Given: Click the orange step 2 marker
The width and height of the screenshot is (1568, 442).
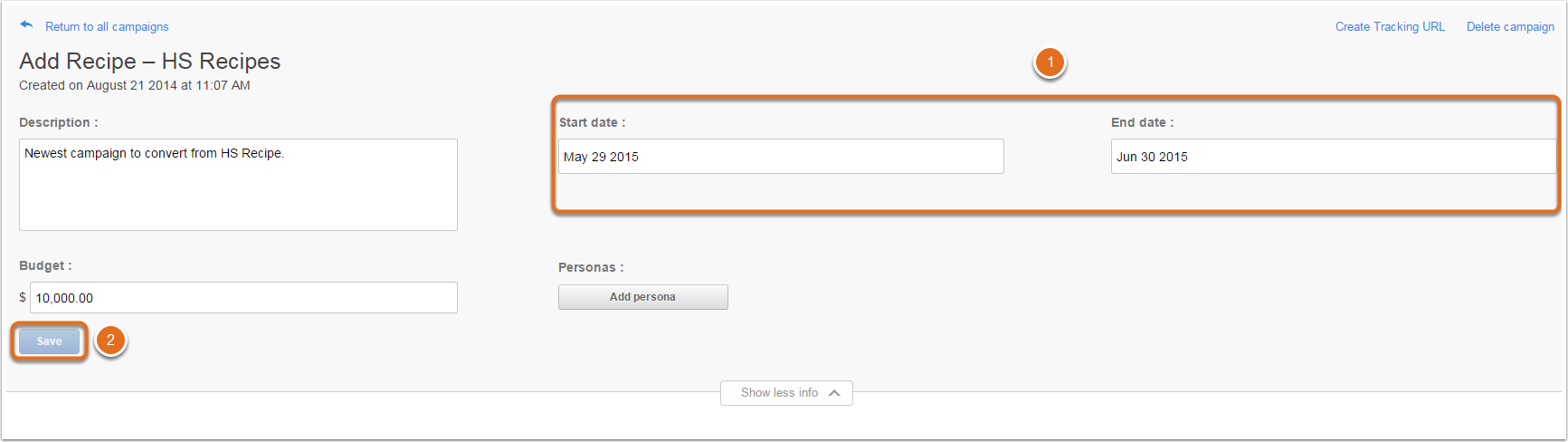Looking at the screenshot, I should click(110, 341).
